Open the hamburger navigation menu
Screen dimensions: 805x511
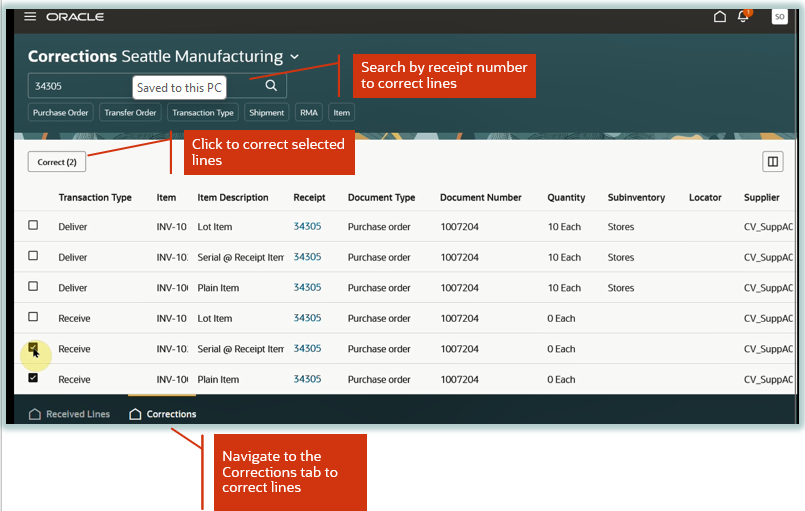30,16
